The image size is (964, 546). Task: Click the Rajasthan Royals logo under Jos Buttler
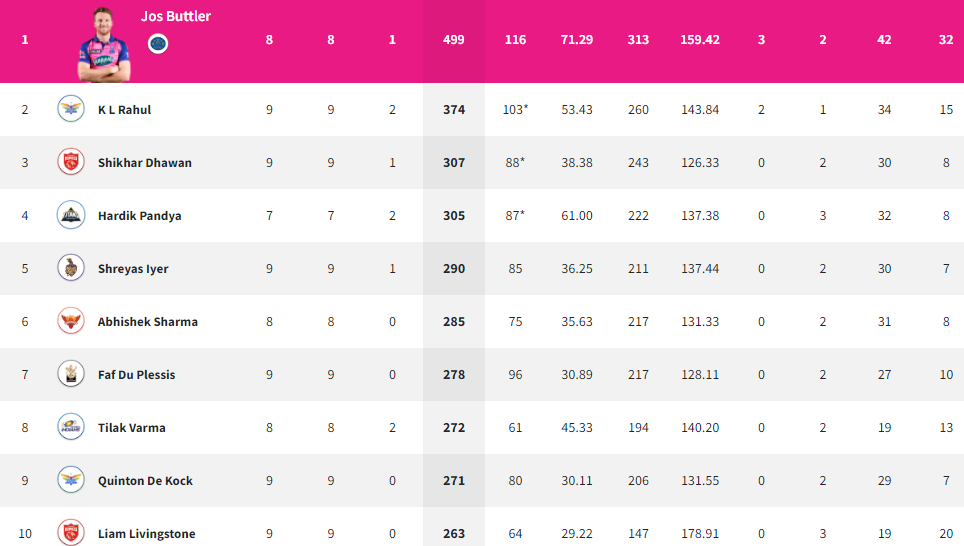pos(158,44)
